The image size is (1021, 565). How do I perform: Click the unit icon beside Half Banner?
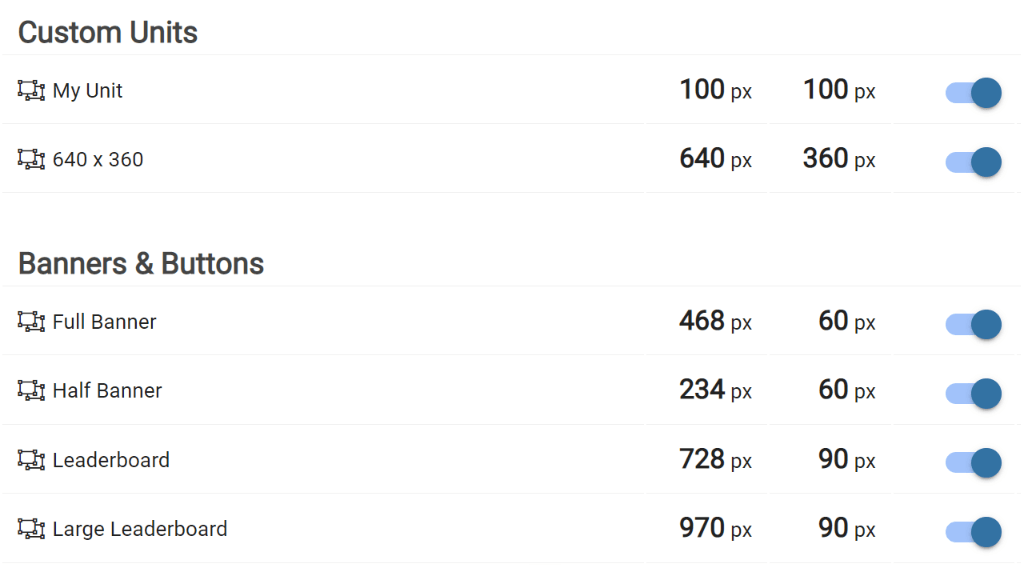pos(31,391)
